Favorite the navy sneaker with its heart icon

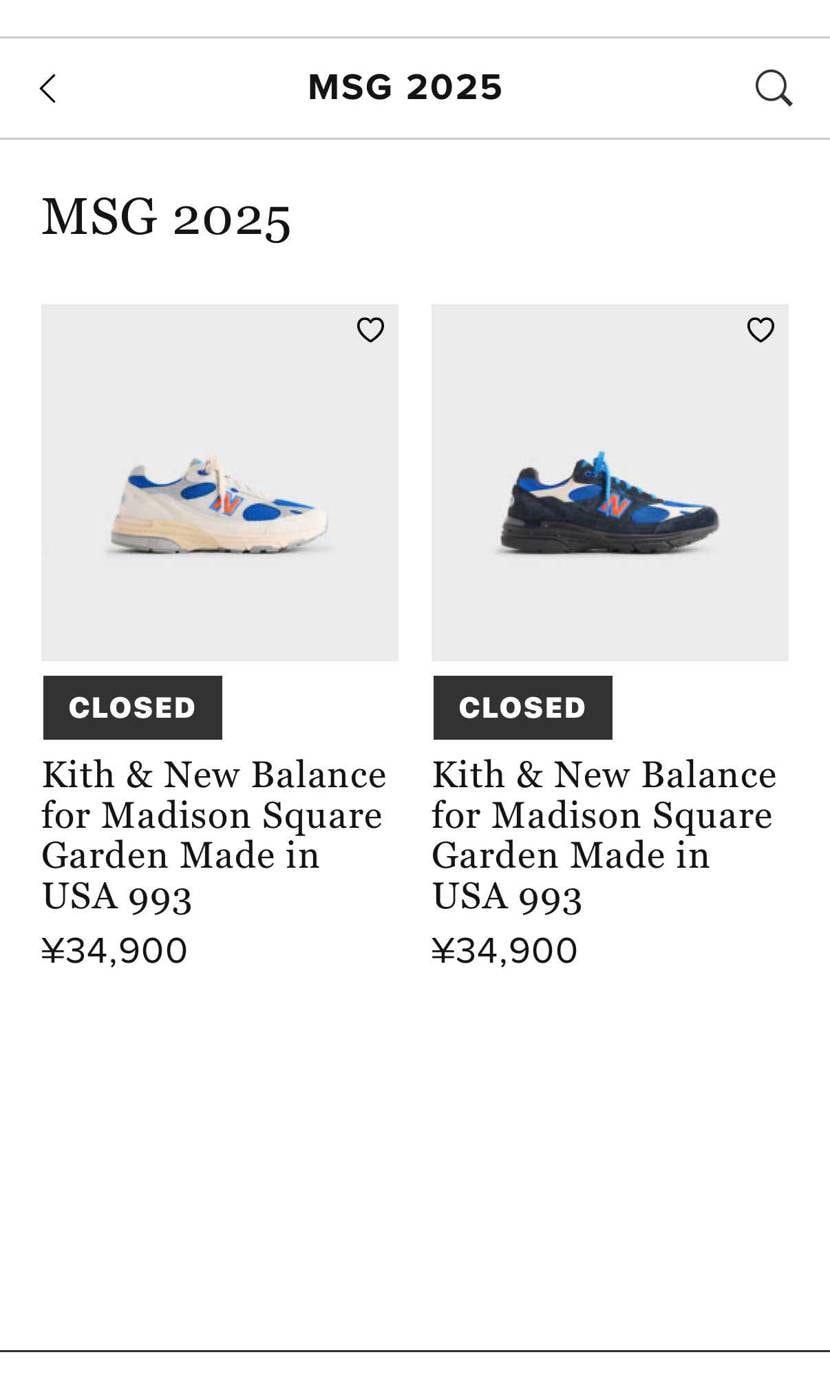(x=760, y=330)
